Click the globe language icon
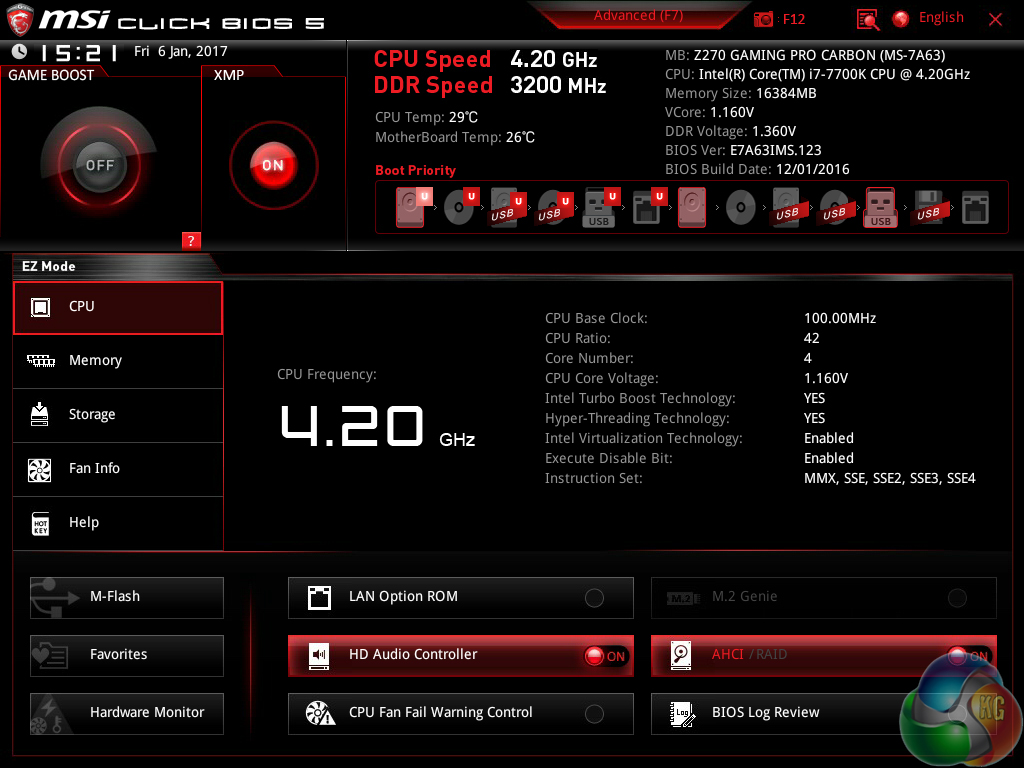The height and width of the screenshot is (768, 1024). point(901,19)
